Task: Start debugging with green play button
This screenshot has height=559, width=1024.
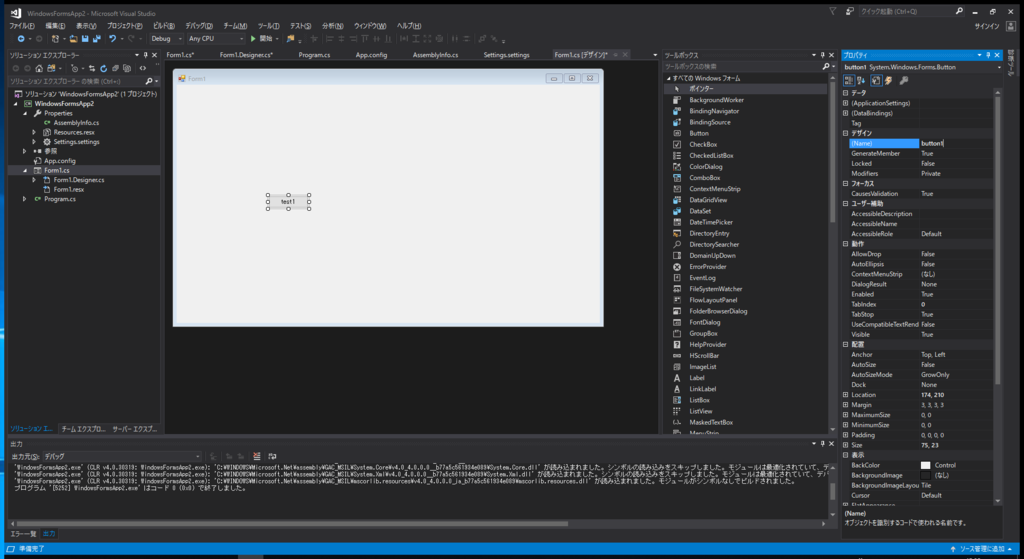Action: coord(253,39)
